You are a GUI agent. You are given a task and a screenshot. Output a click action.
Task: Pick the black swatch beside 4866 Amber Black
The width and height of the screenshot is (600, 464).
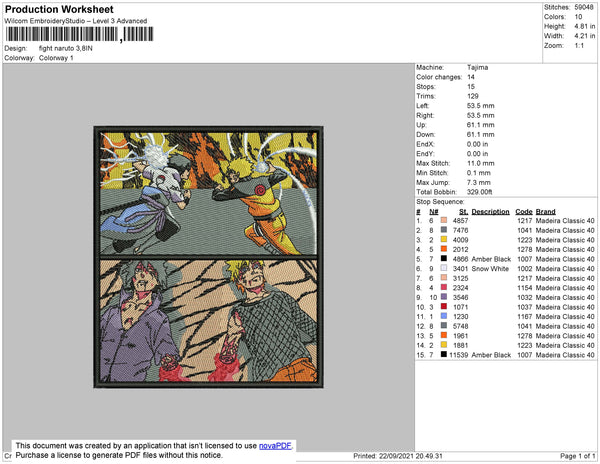(443, 259)
